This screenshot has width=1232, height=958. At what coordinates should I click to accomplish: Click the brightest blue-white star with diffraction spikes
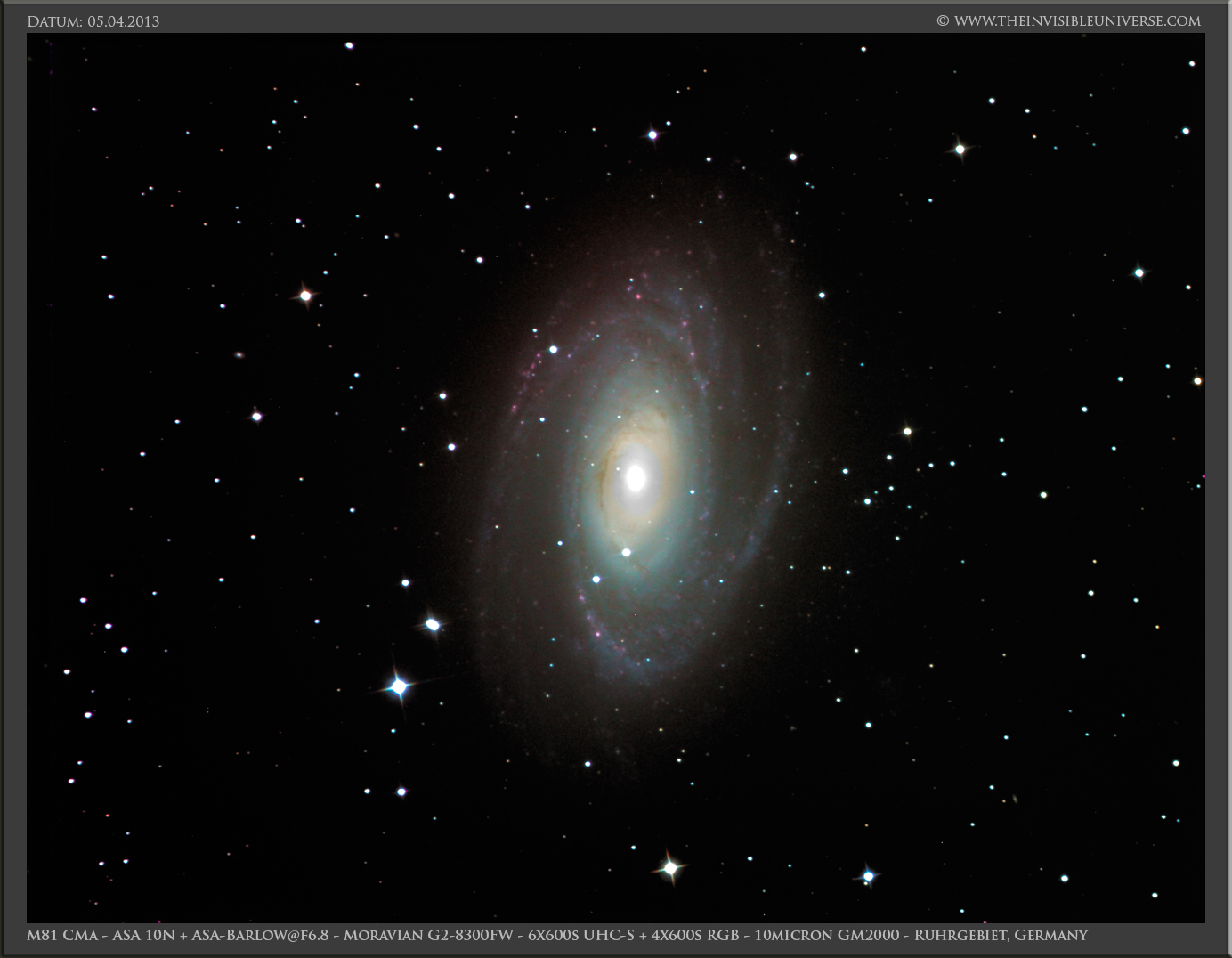(x=399, y=686)
